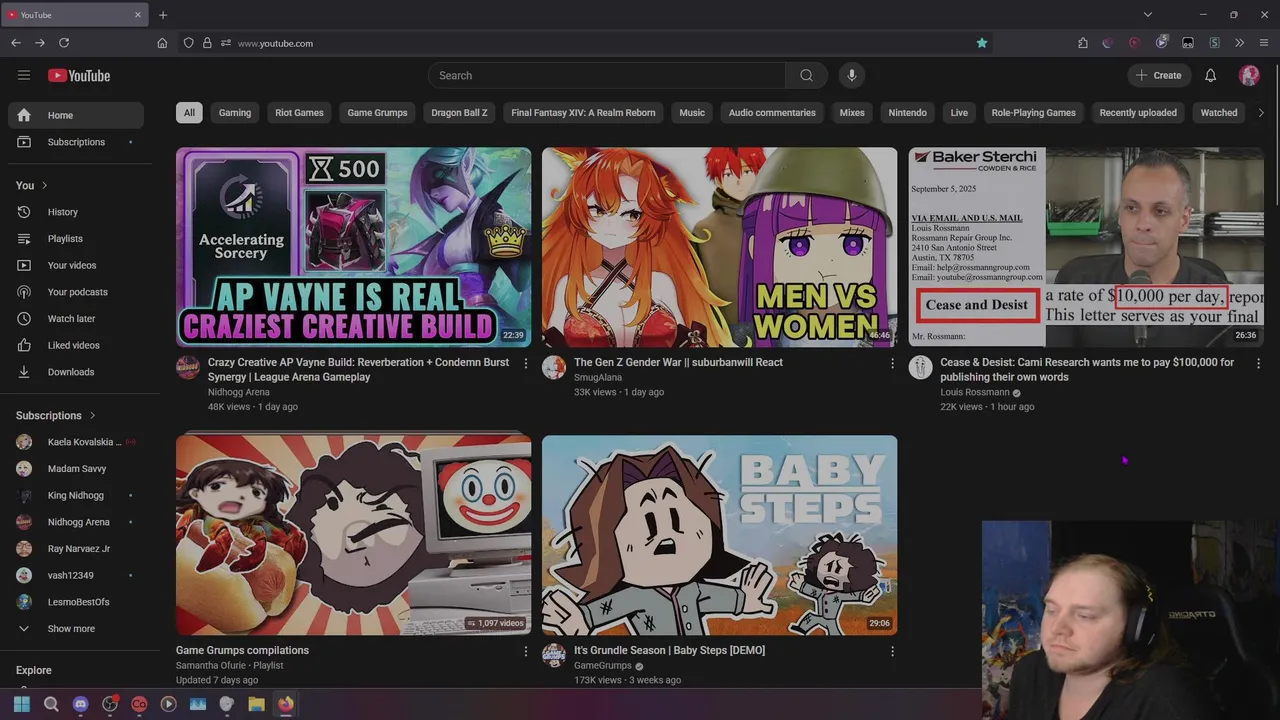Open the Windows Start menu
Screen dimensions: 1280x720
pos(22,704)
